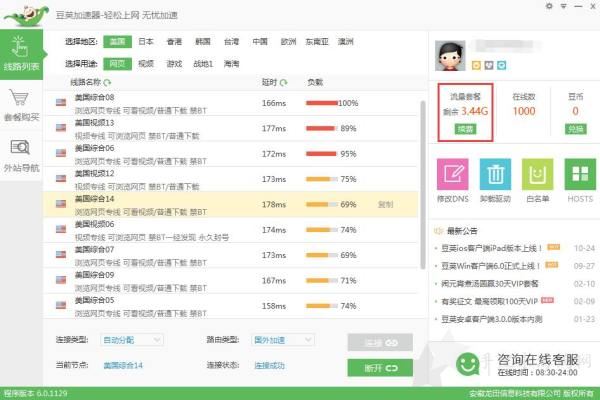
Task: Click the yellow badge under username
Action: pos(476,65)
